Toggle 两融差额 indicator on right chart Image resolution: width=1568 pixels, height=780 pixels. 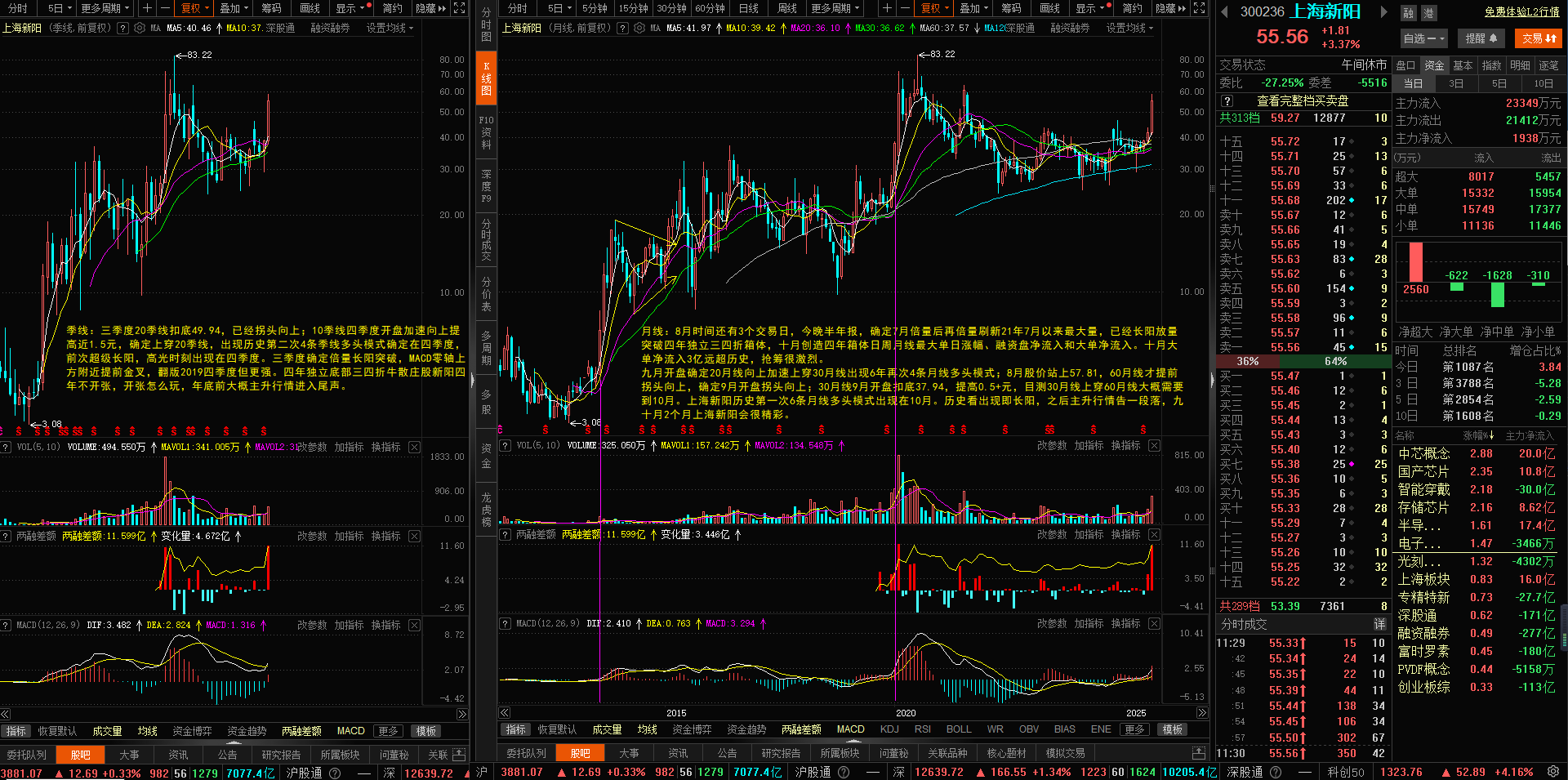tap(801, 729)
